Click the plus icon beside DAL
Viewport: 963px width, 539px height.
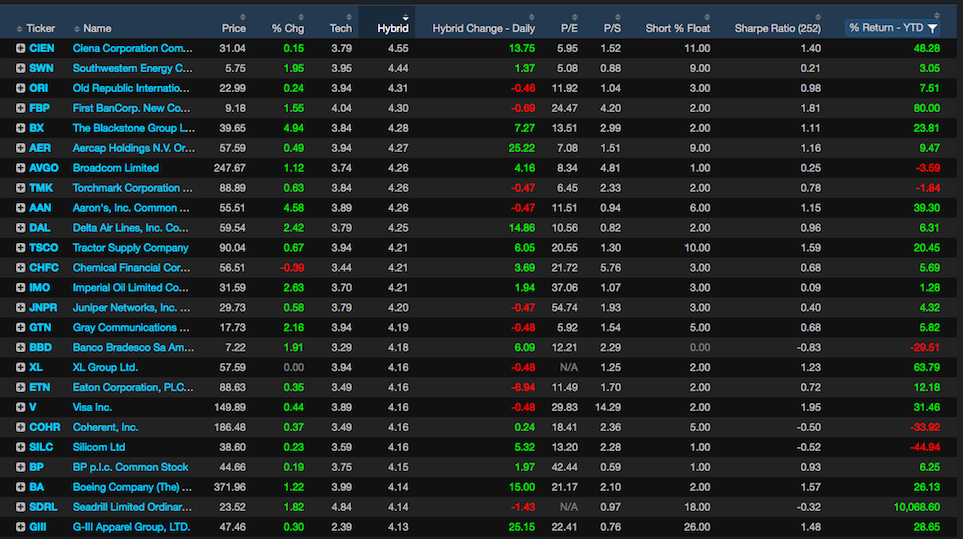(20, 228)
